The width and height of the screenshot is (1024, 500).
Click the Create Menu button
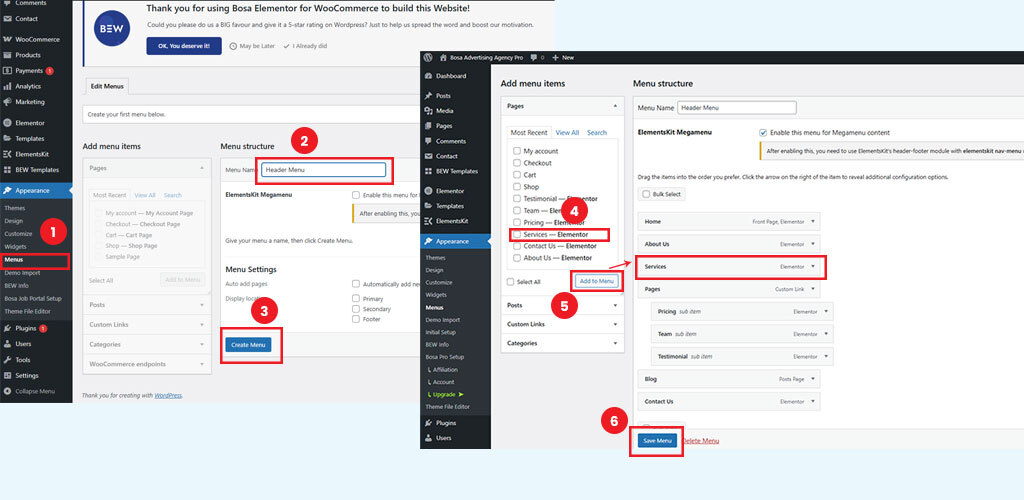(248, 345)
